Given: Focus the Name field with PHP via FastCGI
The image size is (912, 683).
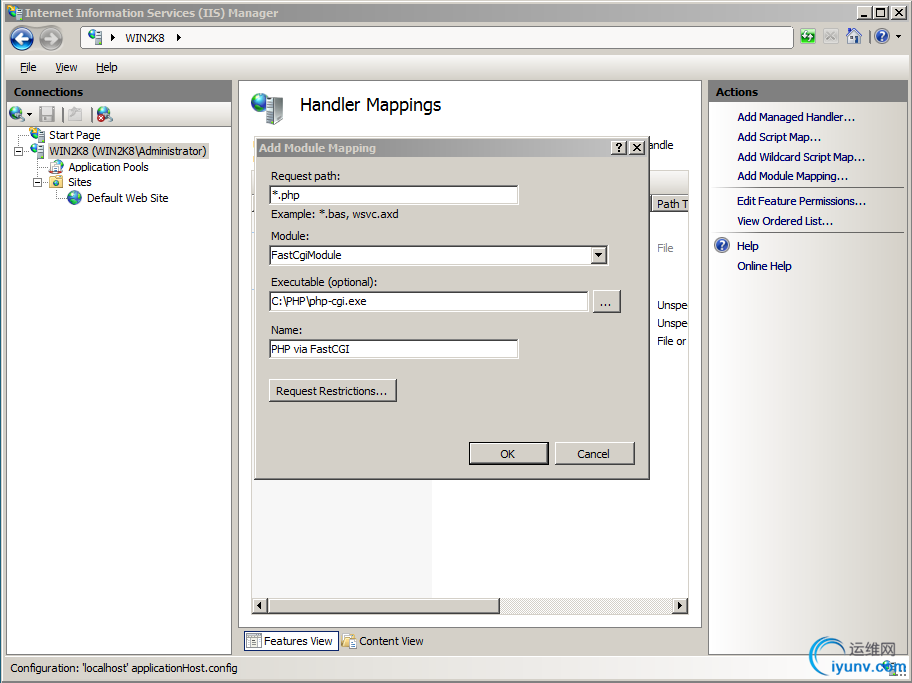Looking at the screenshot, I should click(394, 349).
